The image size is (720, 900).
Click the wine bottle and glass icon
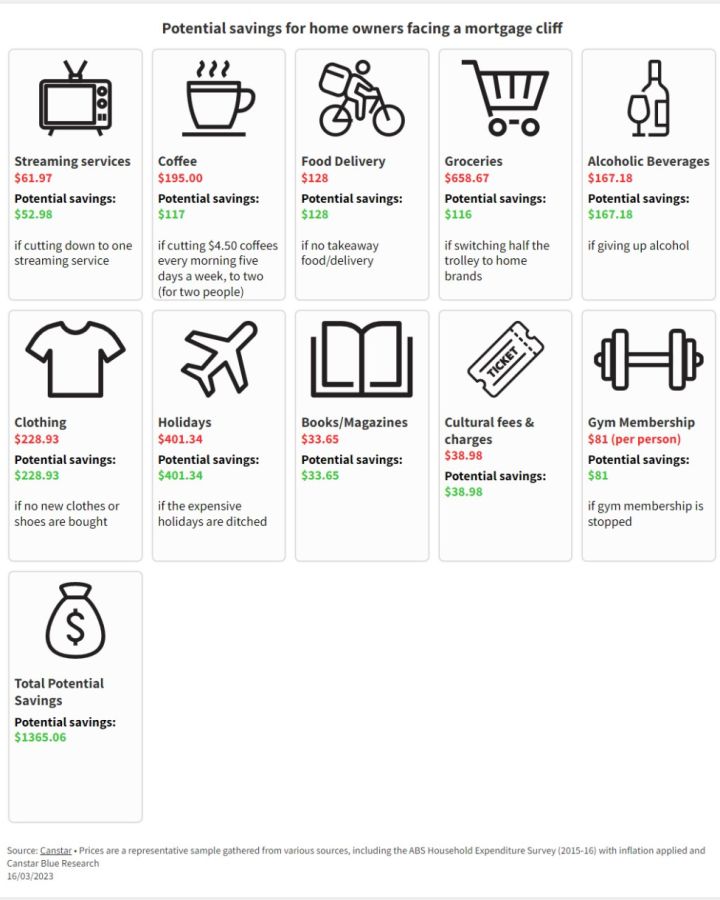(x=649, y=98)
